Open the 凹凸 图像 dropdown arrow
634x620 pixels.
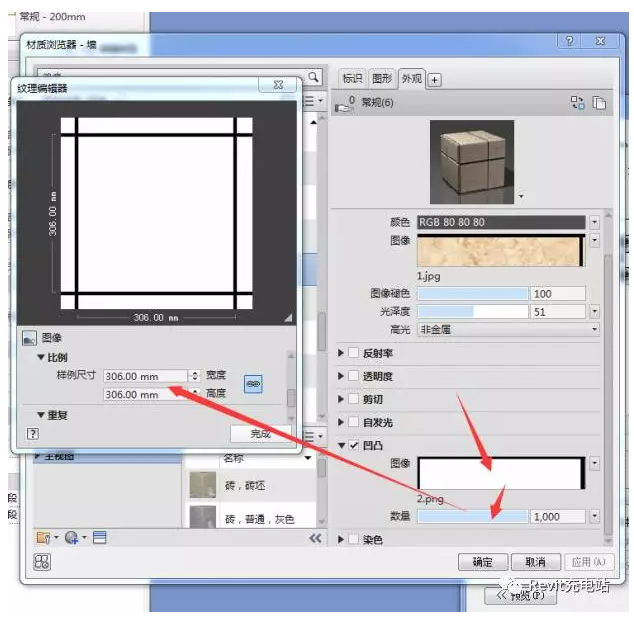click(594, 463)
